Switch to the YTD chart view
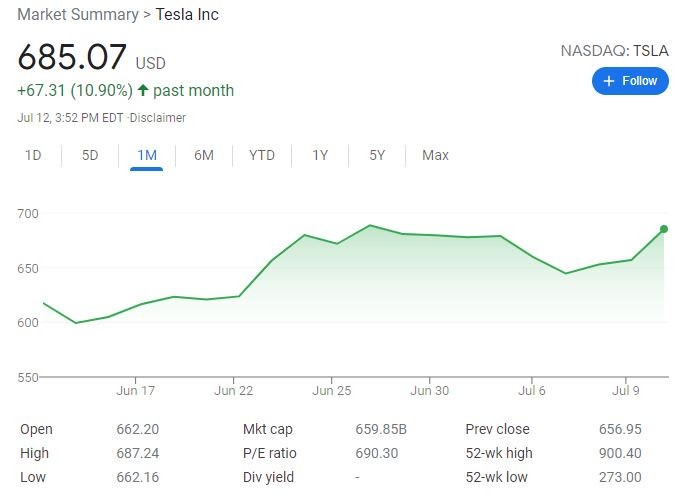 (x=262, y=155)
